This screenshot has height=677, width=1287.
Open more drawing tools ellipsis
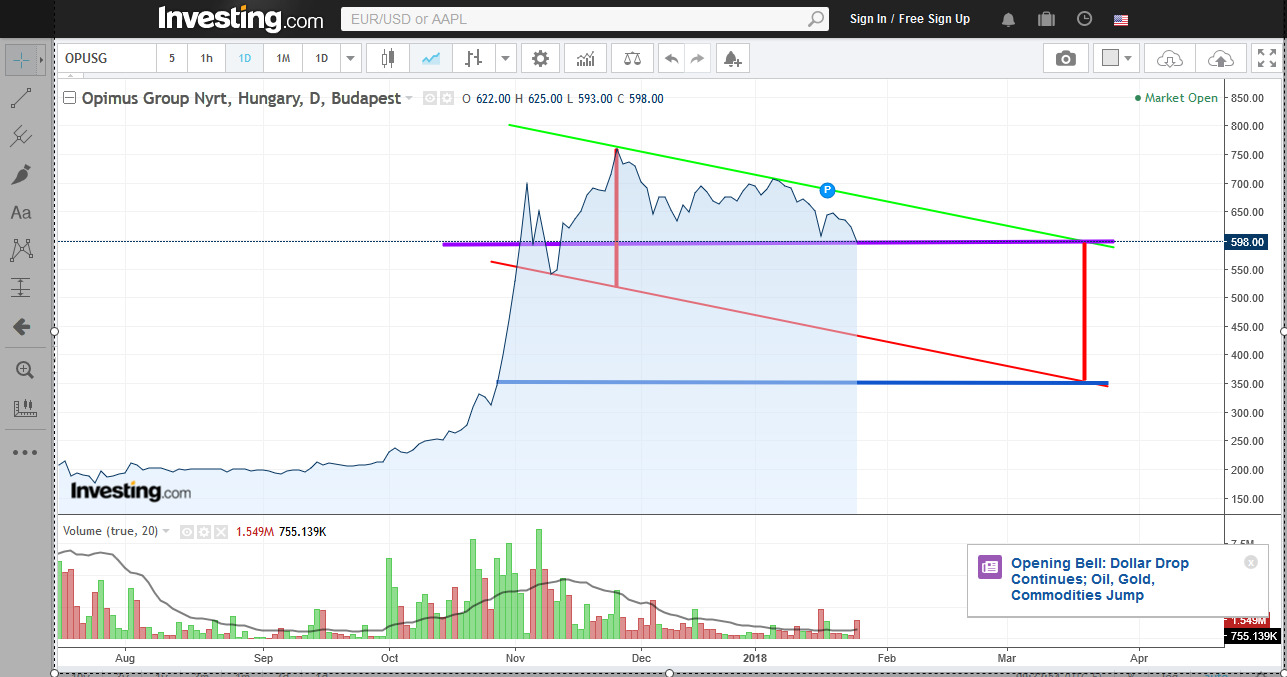pyautogui.click(x=24, y=452)
